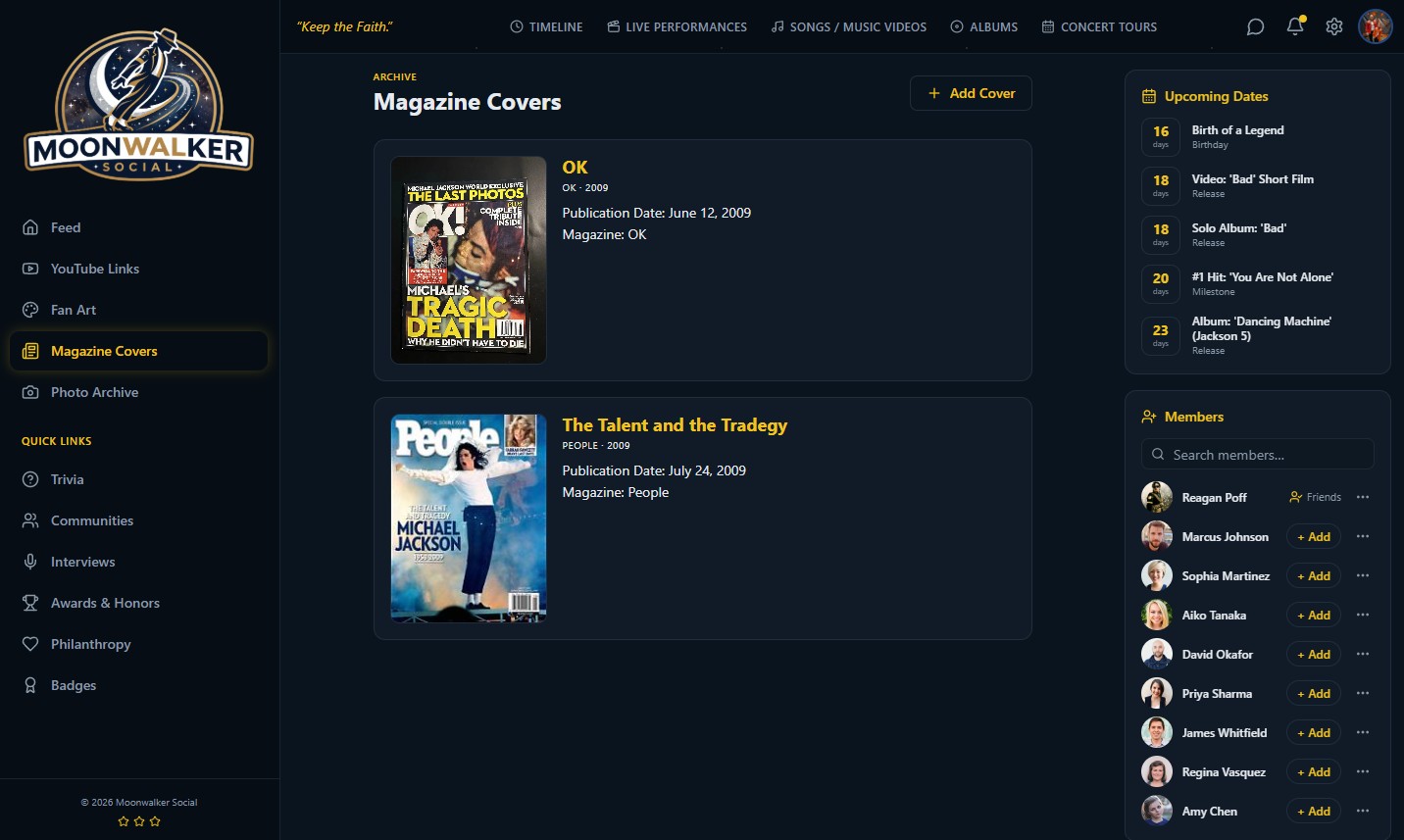Open the YouTube Links play icon

pos(30,269)
